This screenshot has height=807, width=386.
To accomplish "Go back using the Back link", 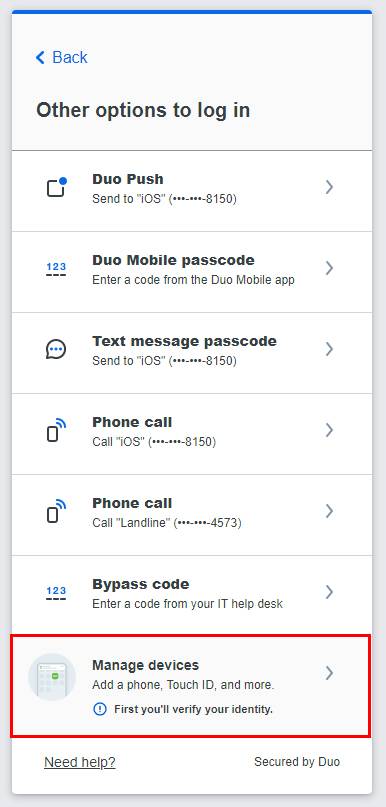I will pyautogui.click(x=62, y=57).
